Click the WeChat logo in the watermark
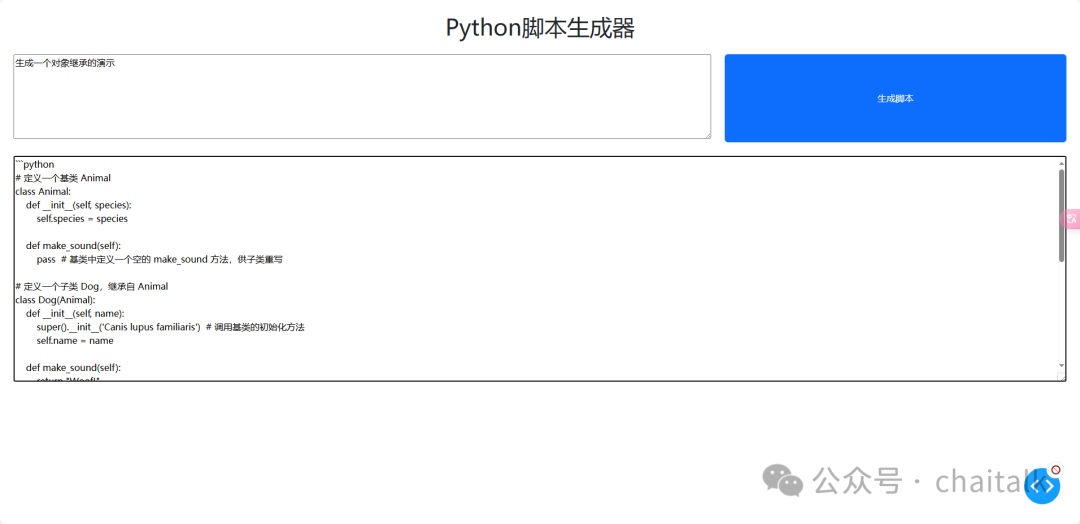 782,479
